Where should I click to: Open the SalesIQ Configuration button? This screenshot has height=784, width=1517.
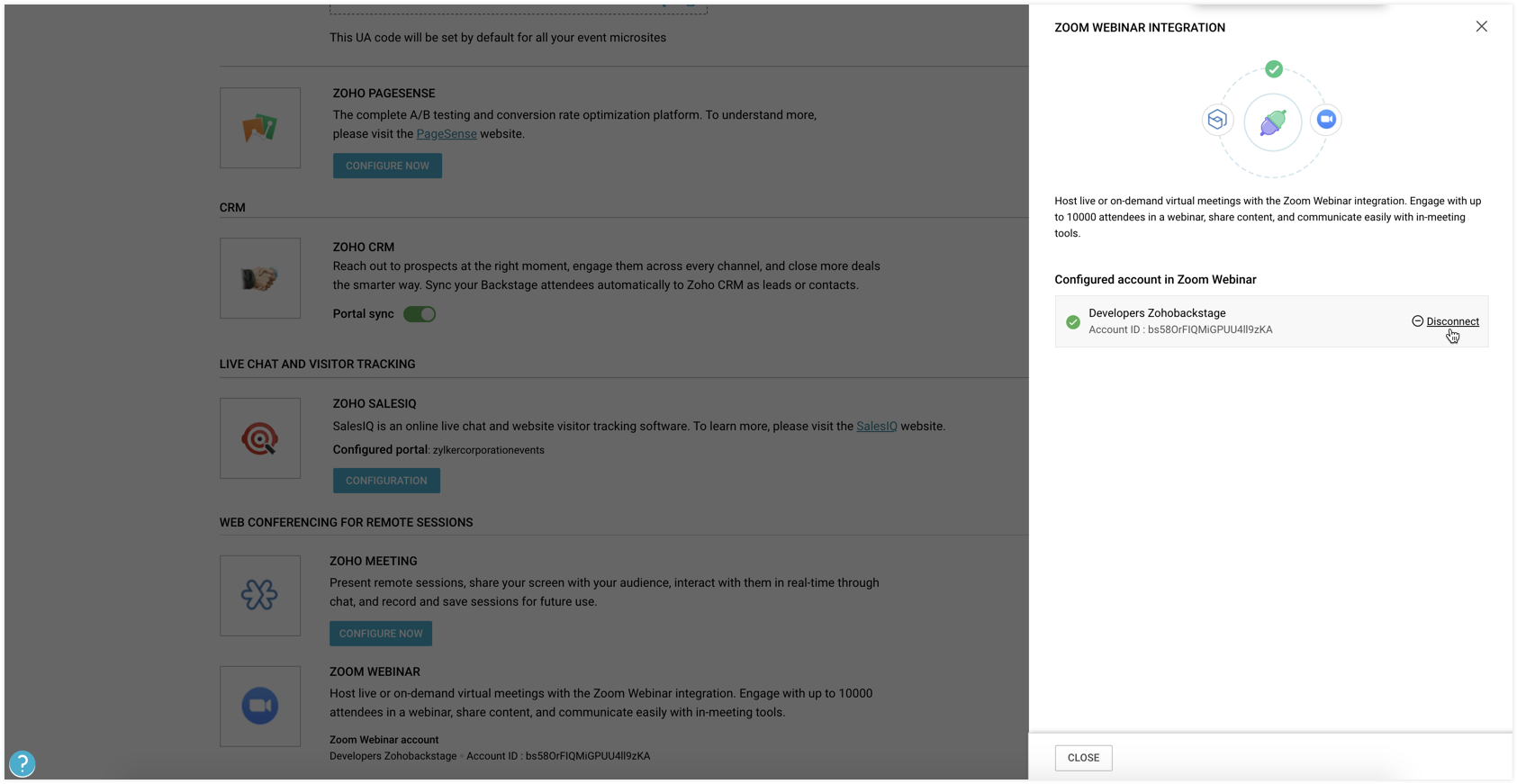tap(386, 481)
